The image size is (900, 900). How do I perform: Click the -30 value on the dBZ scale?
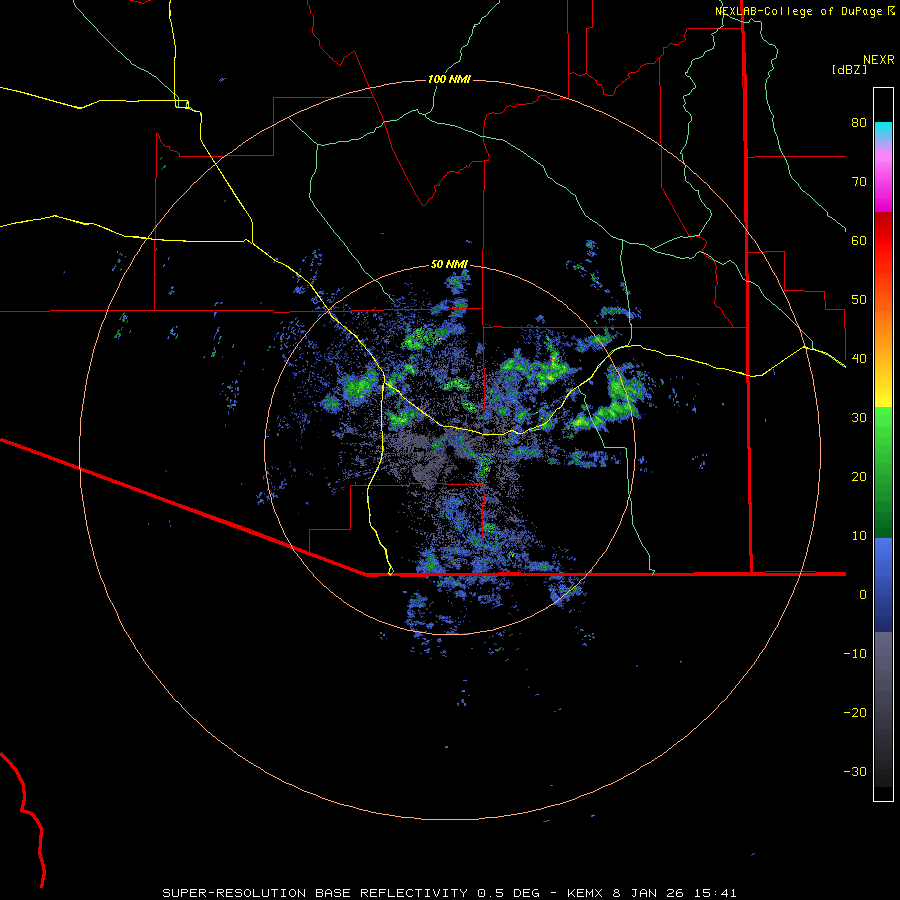(x=855, y=772)
